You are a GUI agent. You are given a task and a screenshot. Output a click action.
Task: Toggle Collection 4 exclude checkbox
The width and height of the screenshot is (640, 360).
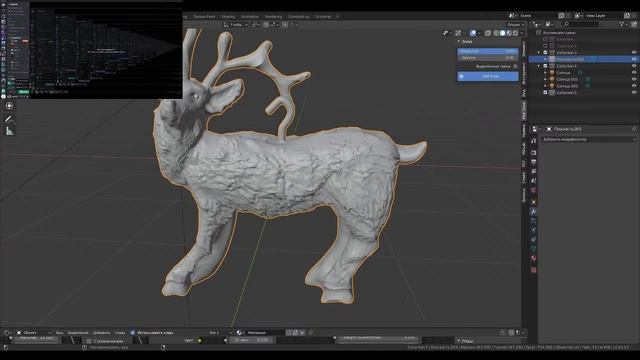click(x=545, y=66)
